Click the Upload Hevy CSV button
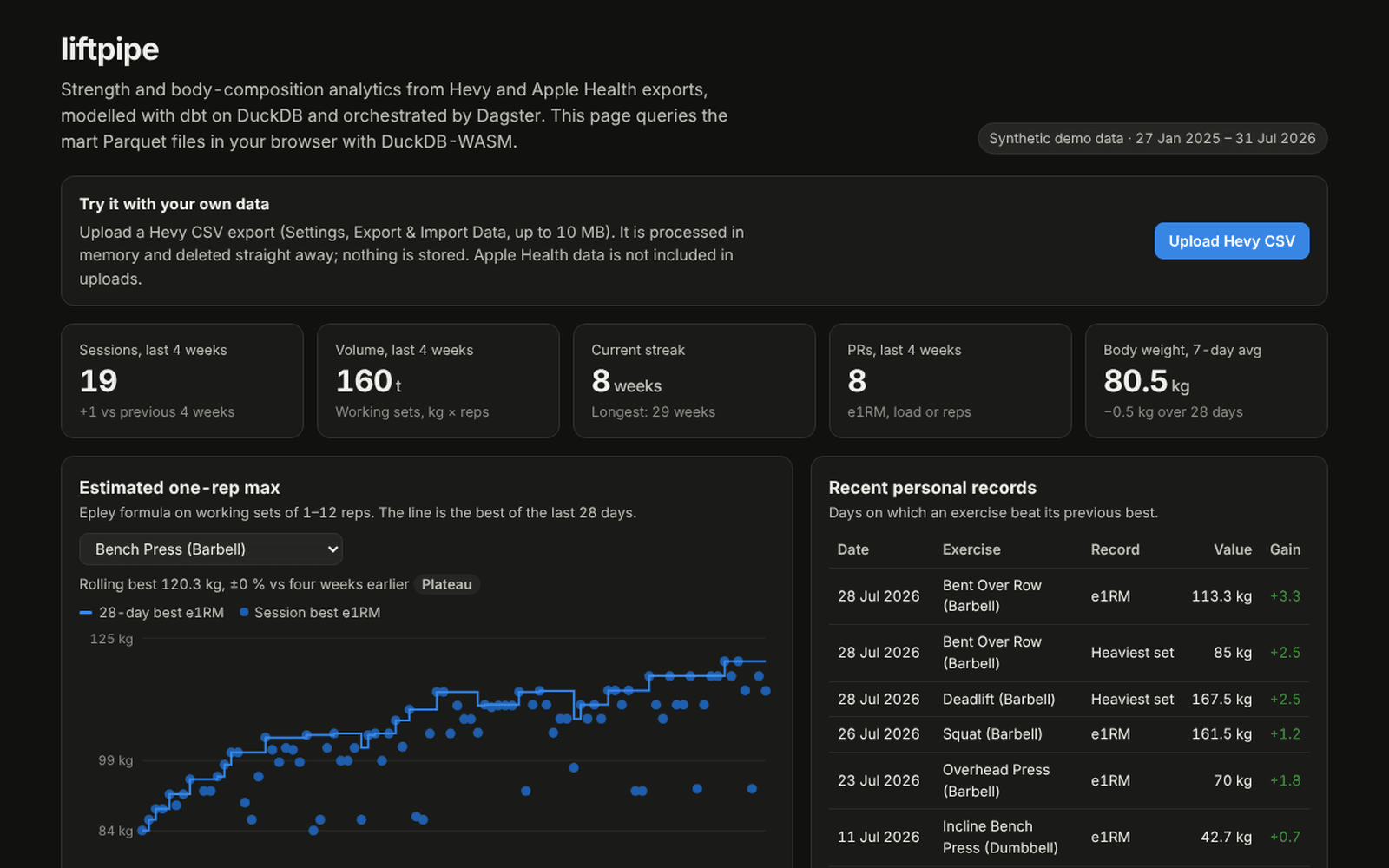The height and width of the screenshot is (868, 1389). (1231, 241)
